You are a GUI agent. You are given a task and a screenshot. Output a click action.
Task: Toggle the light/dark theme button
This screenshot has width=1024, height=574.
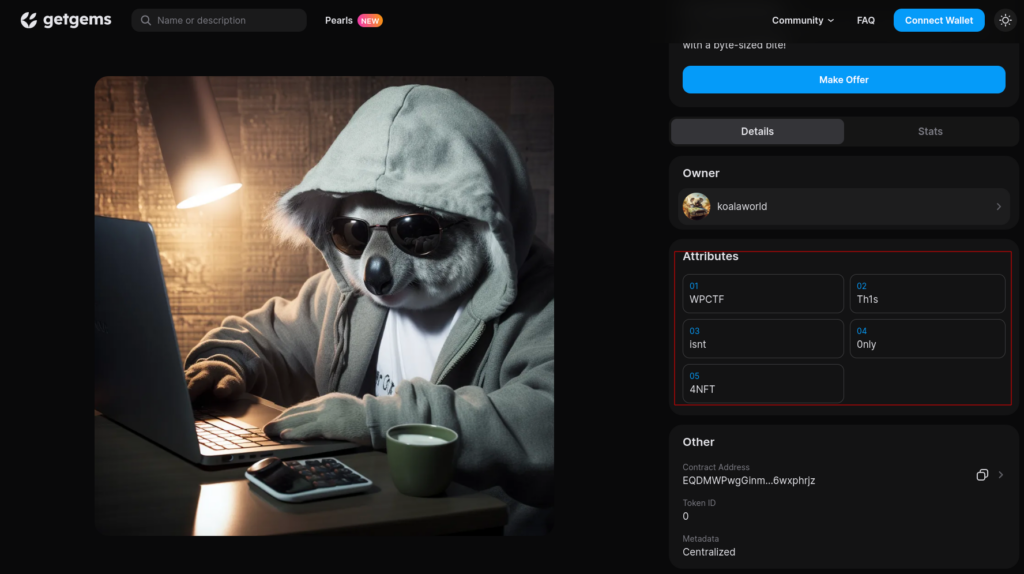click(x=1005, y=20)
